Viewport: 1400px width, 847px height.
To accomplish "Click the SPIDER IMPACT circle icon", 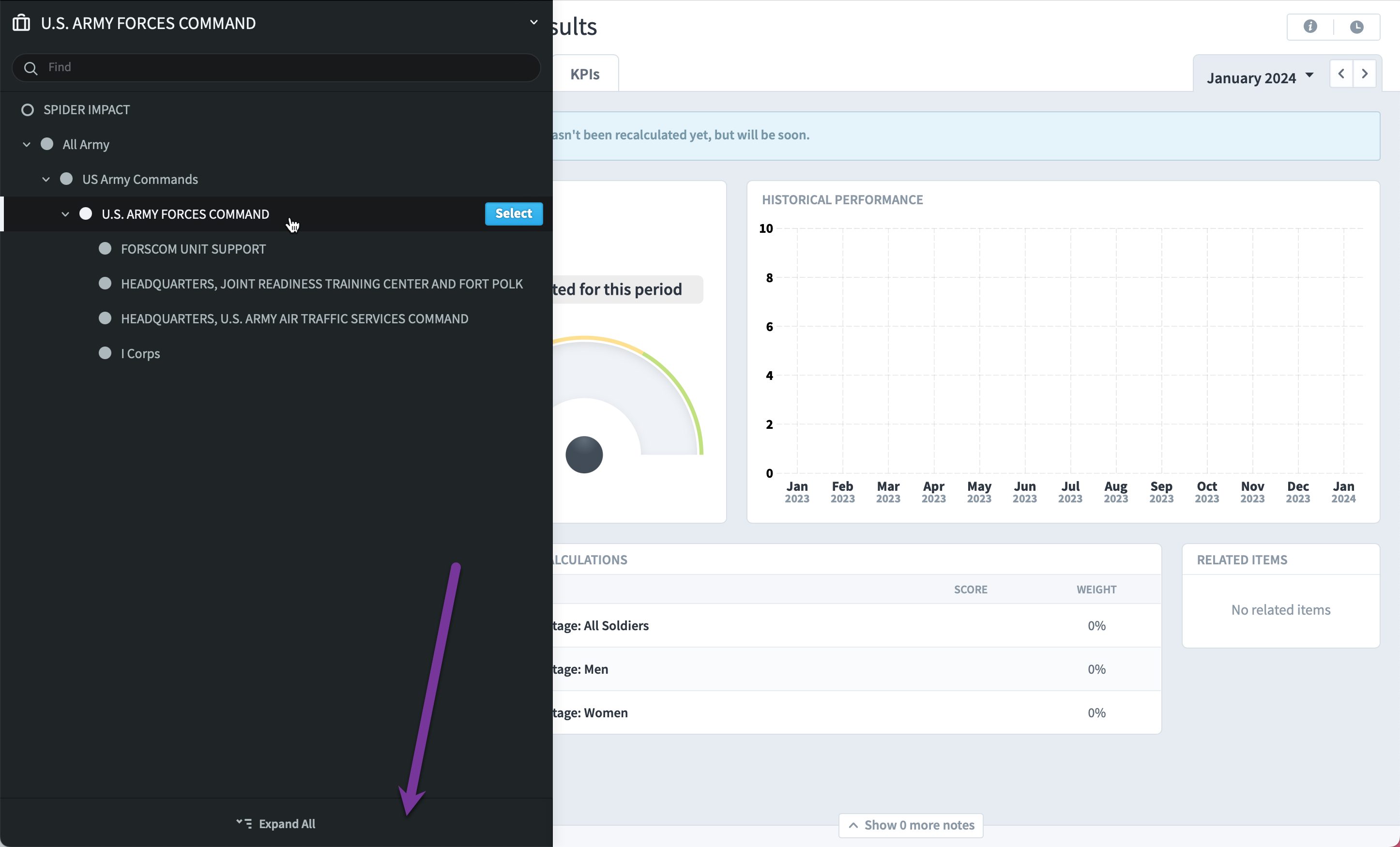I will tap(27, 110).
